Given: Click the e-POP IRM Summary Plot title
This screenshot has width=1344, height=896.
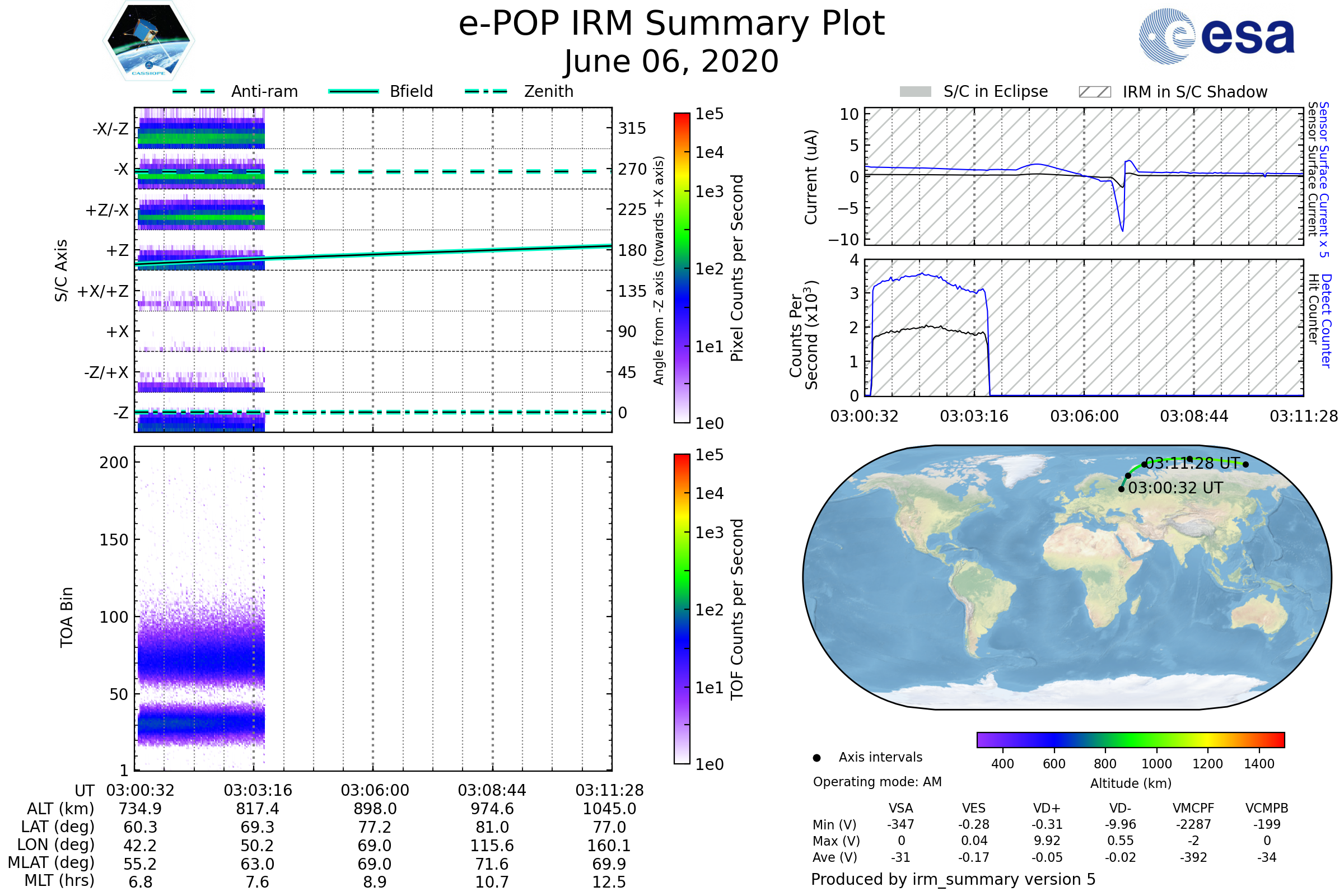Looking at the screenshot, I should pos(671,24).
